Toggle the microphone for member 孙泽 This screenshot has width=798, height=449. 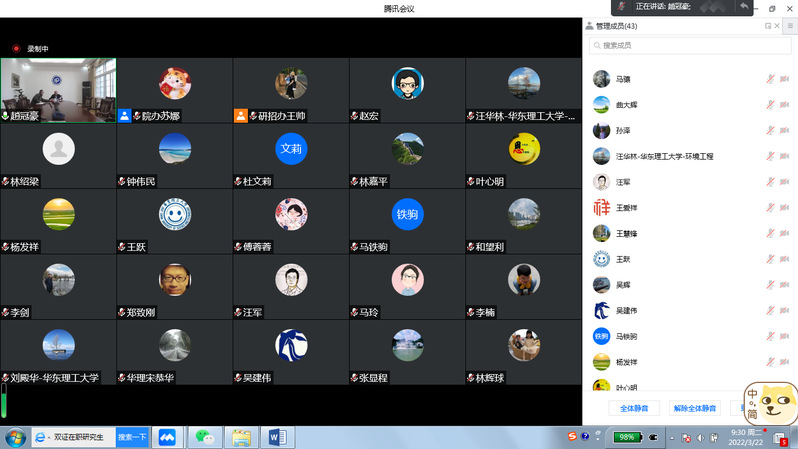click(x=770, y=131)
